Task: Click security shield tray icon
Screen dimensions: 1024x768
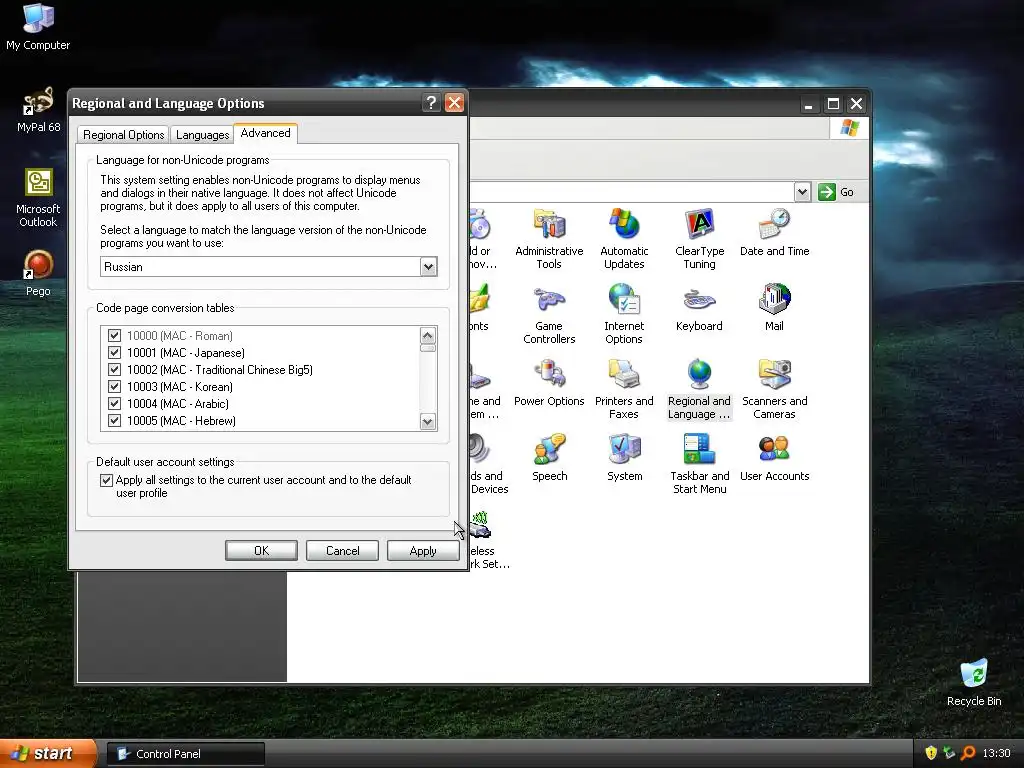Action: 931,753
